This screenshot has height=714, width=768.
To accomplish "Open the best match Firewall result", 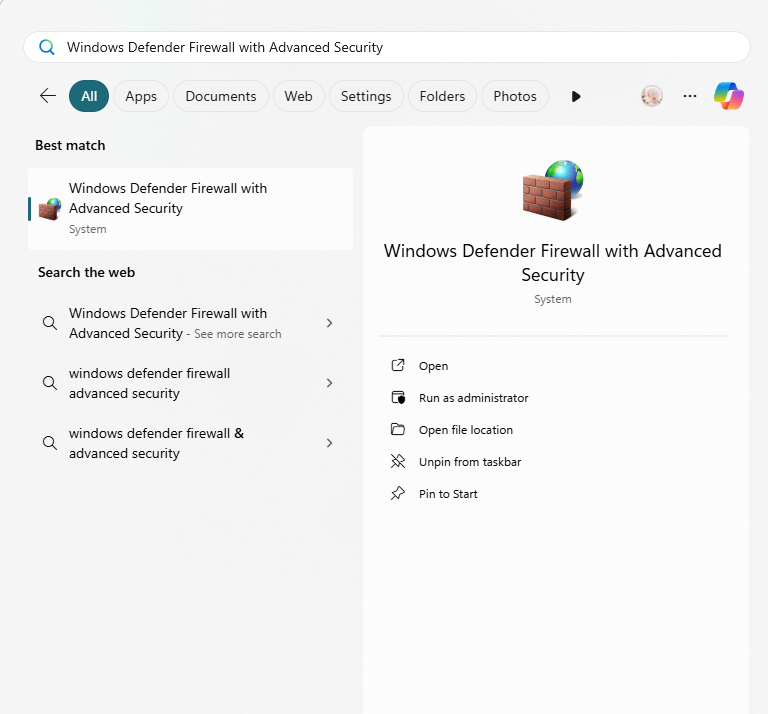I will [x=191, y=209].
